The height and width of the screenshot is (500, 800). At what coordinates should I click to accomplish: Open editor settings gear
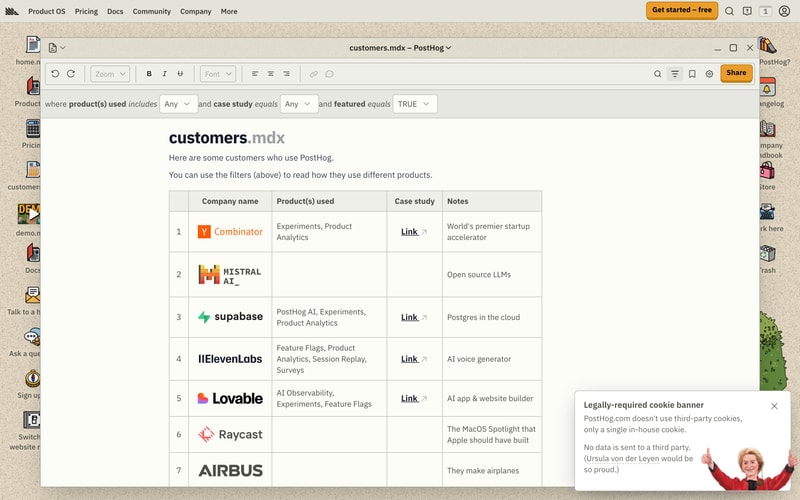coord(709,74)
